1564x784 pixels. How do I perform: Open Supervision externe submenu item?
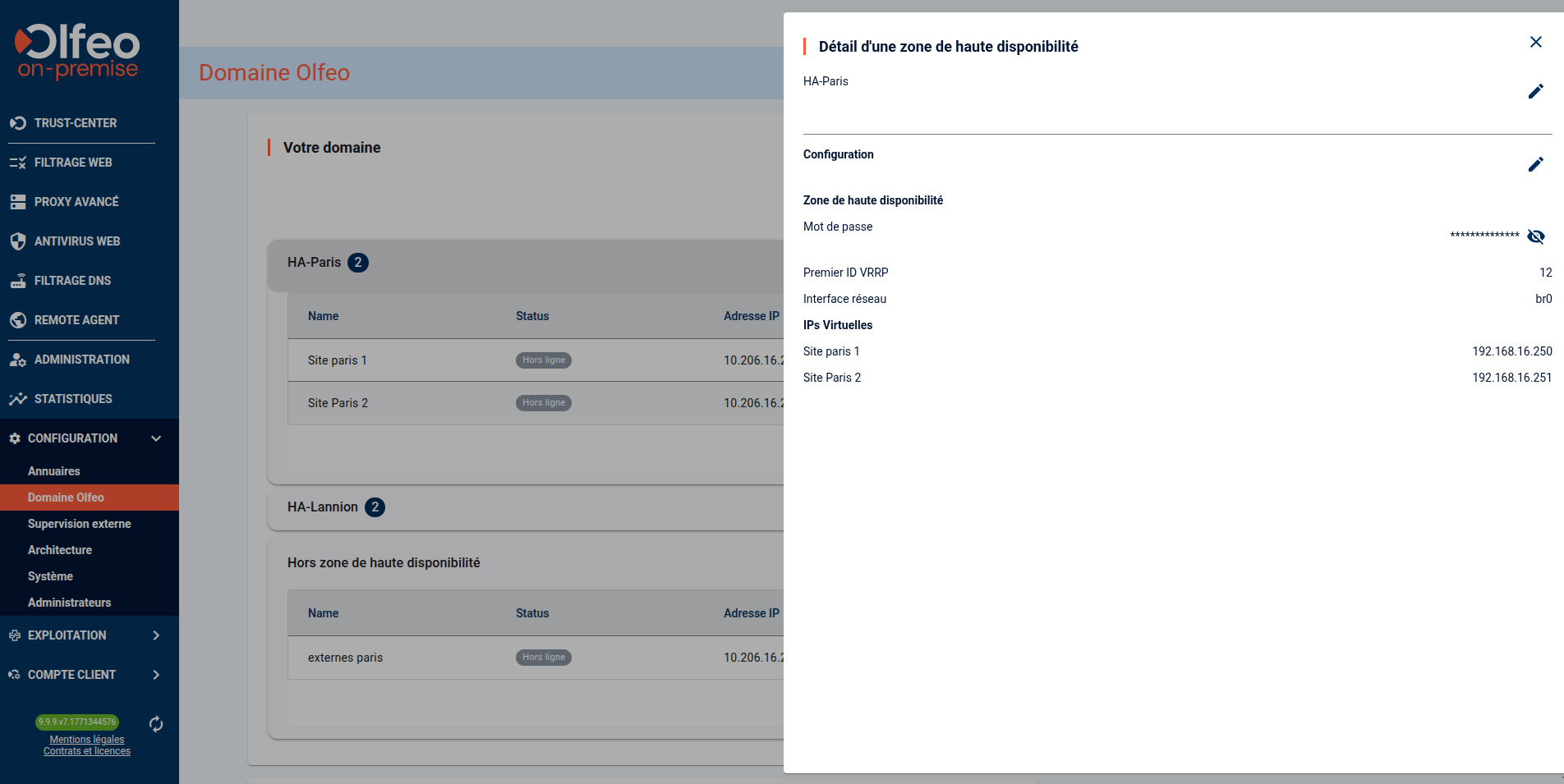79,524
